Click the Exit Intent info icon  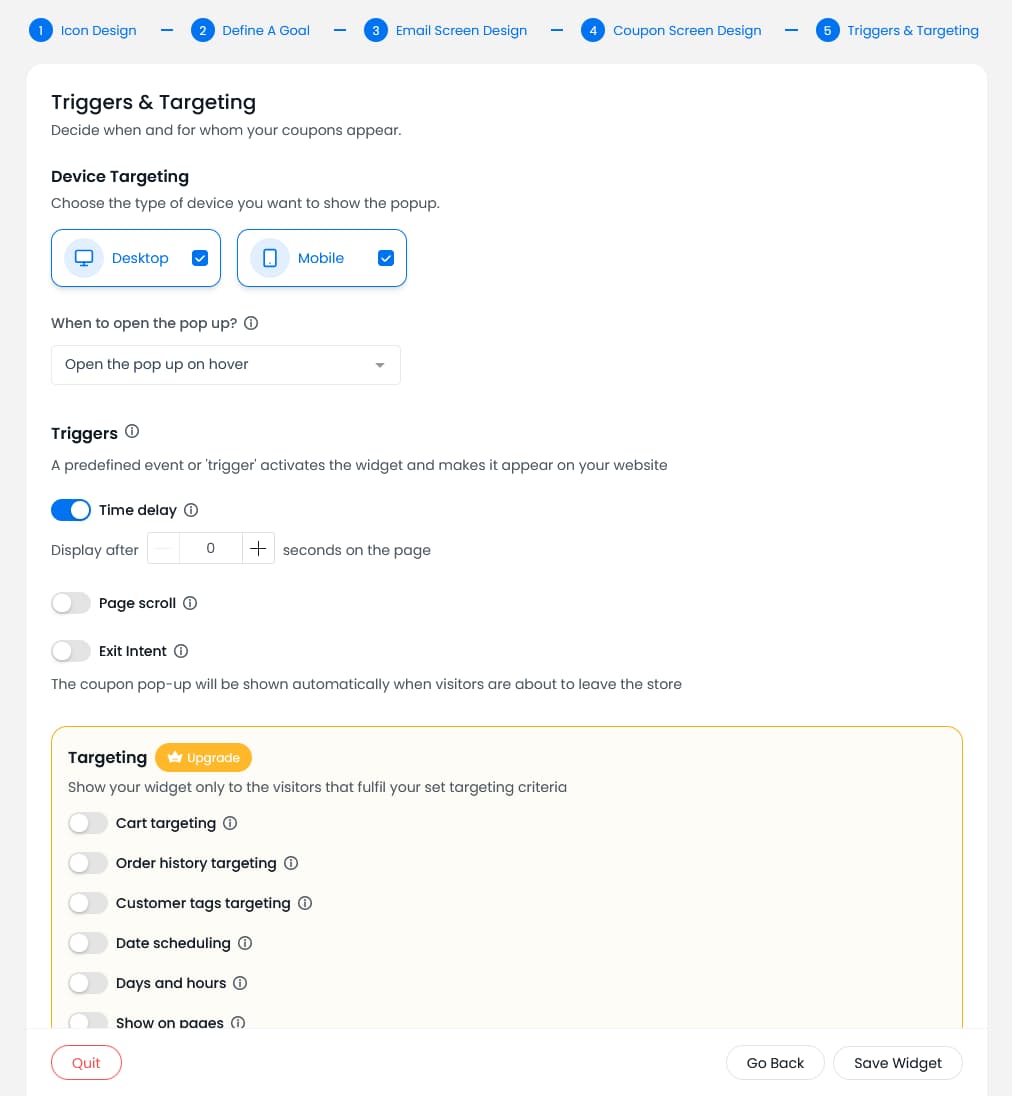coord(181,651)
